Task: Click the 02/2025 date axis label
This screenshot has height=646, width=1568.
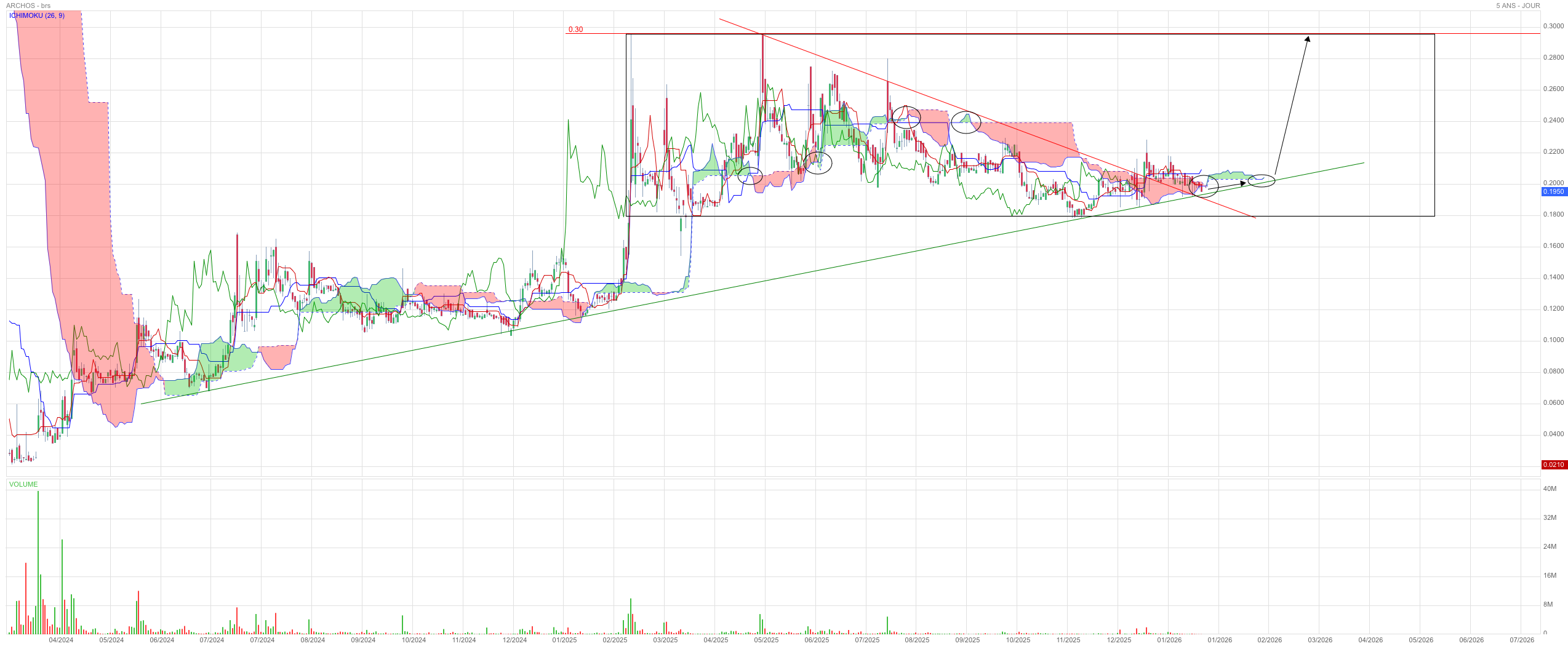Action: (x=615, y=640)
